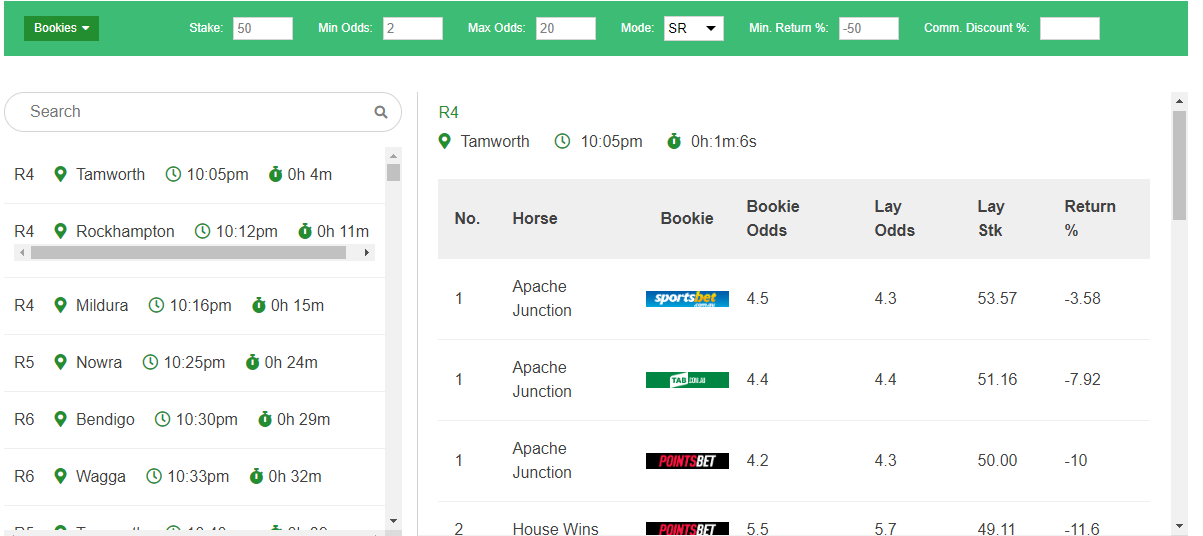
Task: Click the Lay Stk column header
Action: (991, 218)
